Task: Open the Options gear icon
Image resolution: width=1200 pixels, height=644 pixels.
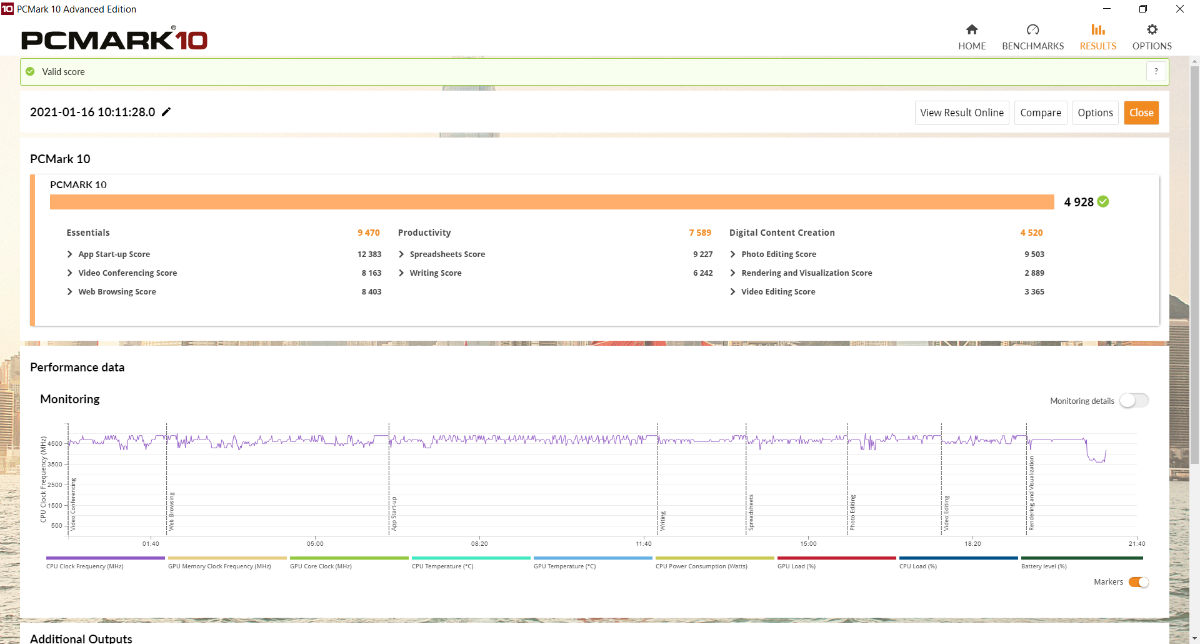Action: [x=1152, y=30]
